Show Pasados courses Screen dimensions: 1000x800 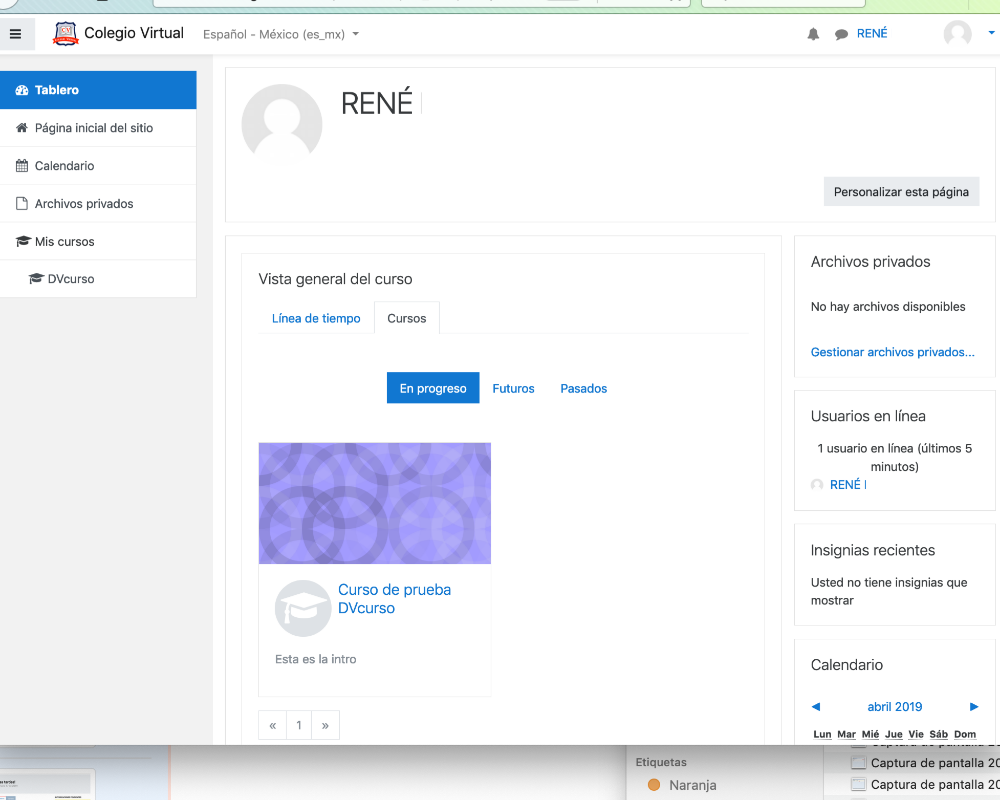[x=583, y=388]
